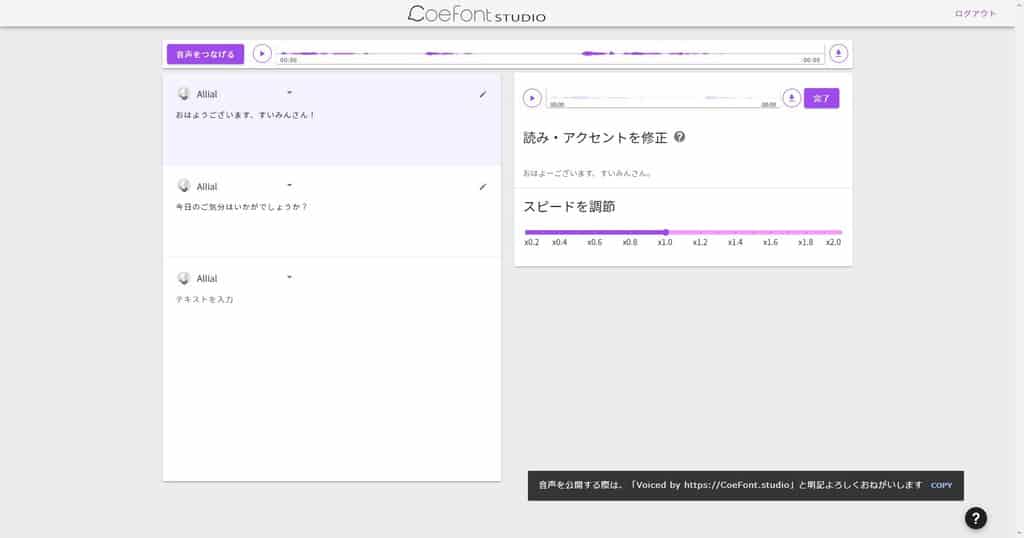Click the 完了 button

tap(822, 99)
